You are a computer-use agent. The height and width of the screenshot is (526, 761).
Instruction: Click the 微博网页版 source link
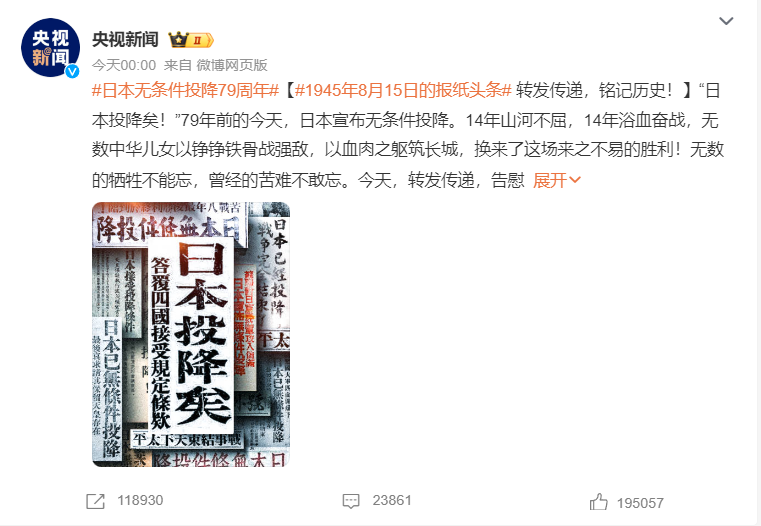click(232, 65)
